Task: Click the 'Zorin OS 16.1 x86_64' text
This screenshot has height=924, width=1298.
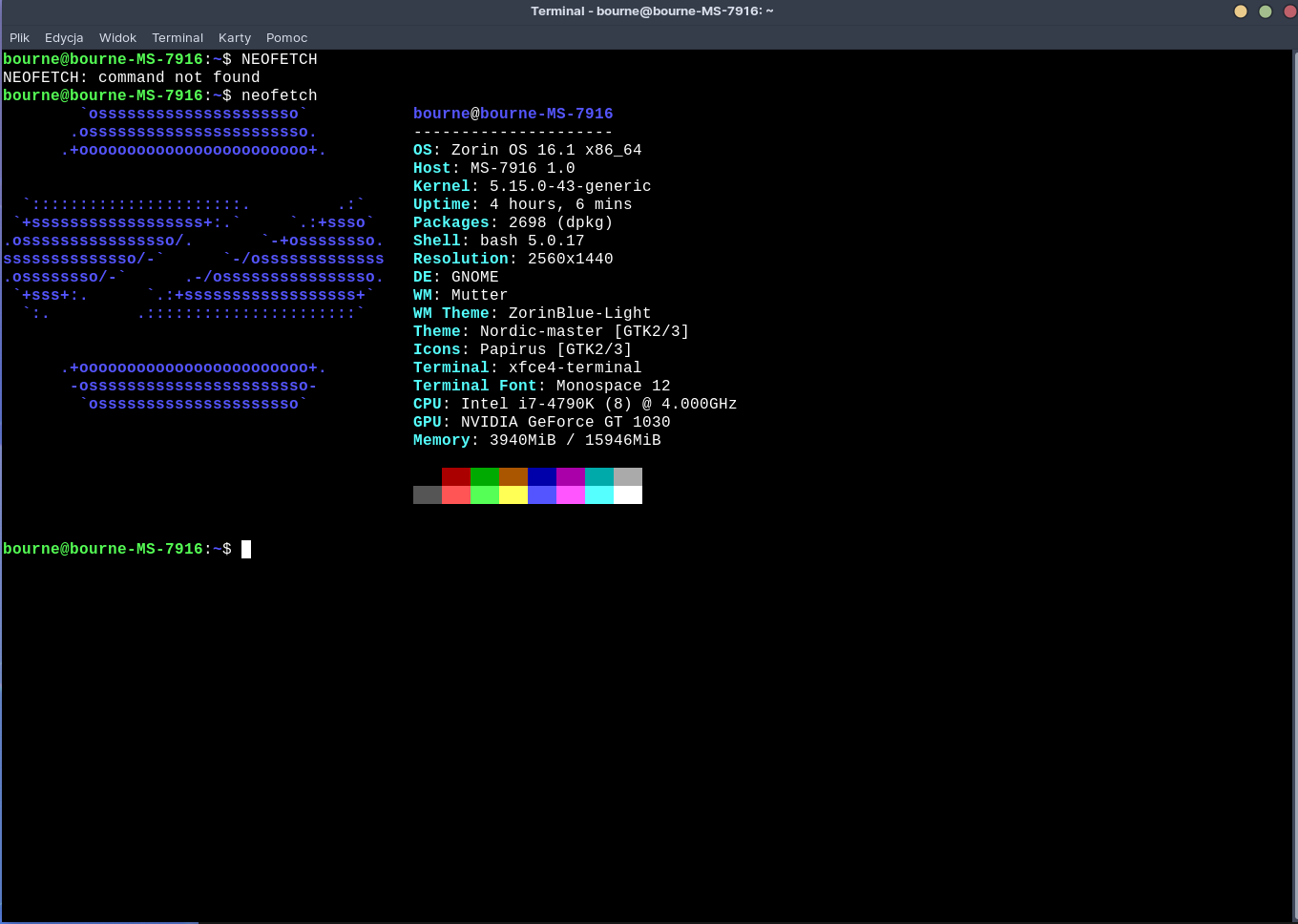Action: point(547,150)
